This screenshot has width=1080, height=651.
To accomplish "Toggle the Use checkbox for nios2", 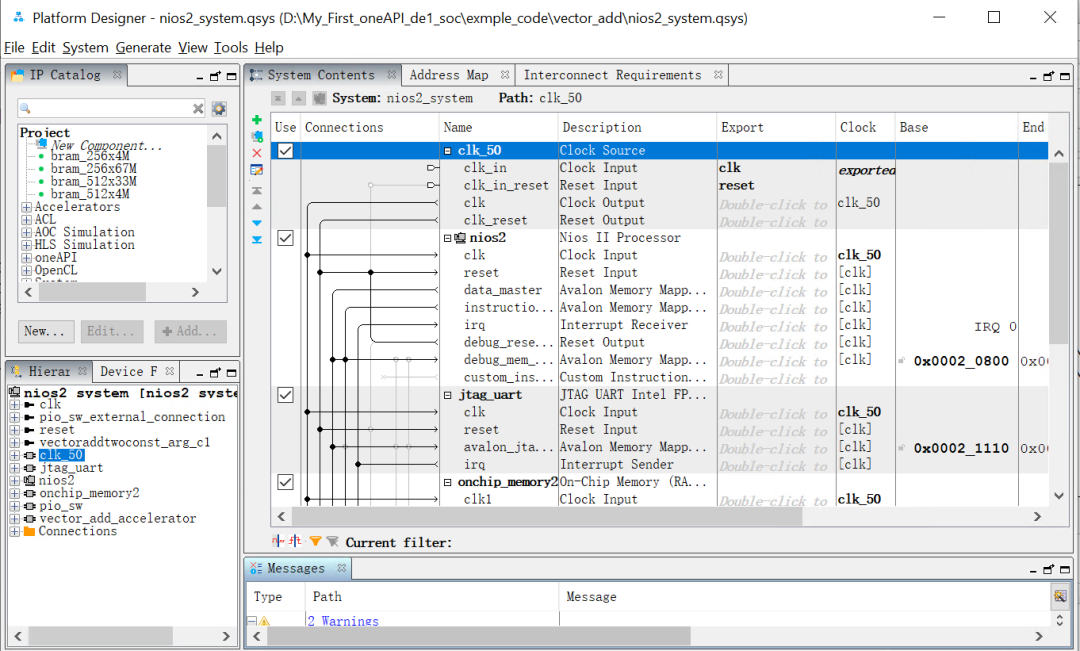I will click(285, 238).
